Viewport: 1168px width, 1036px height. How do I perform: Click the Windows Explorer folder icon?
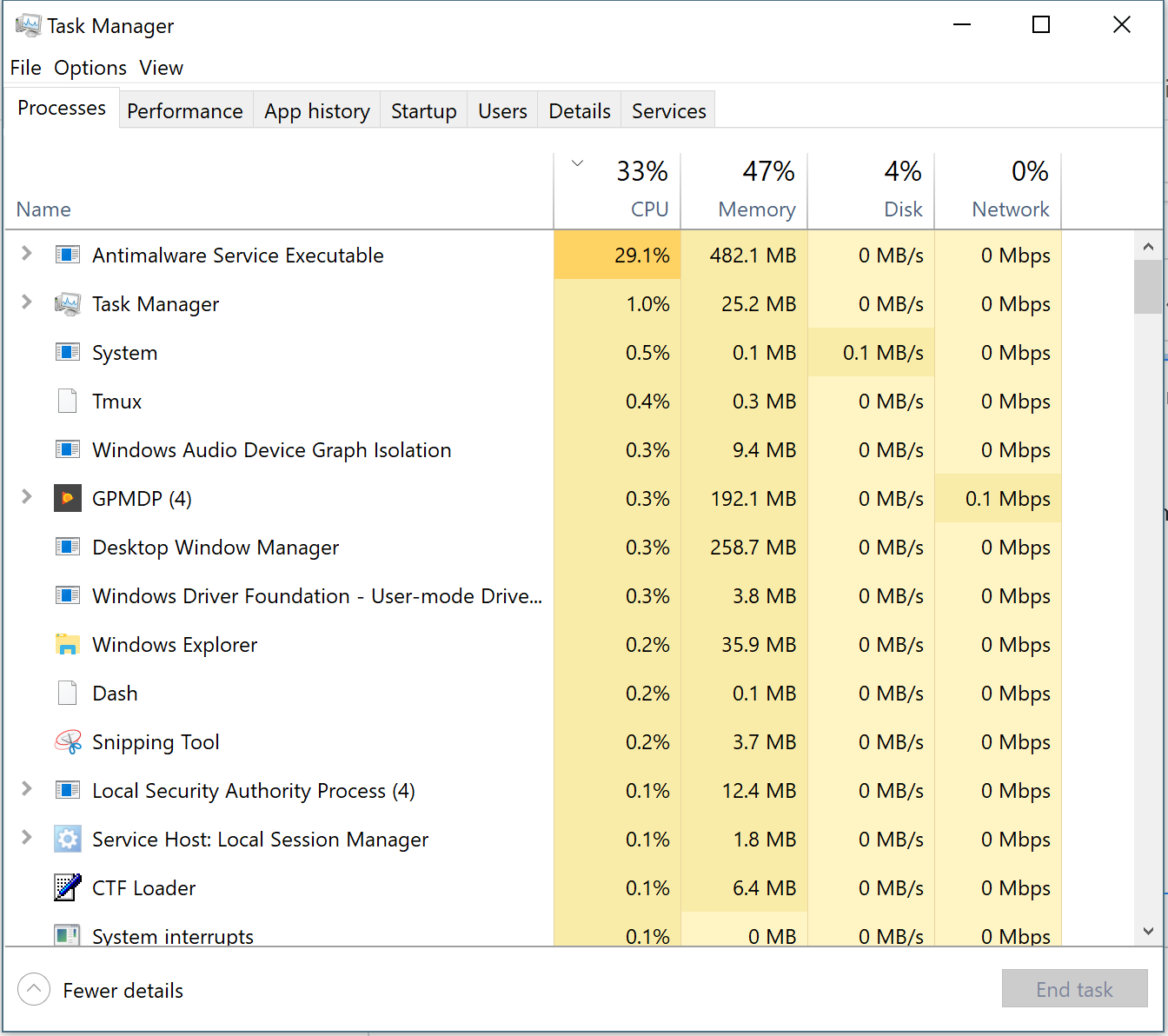tap(68, 644)
